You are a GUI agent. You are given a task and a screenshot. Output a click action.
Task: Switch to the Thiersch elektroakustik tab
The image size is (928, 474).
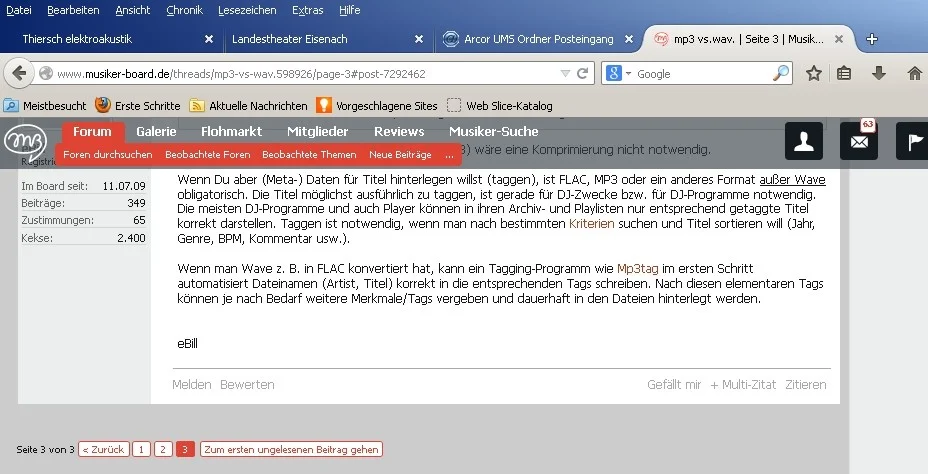click(x=112, y=39)
